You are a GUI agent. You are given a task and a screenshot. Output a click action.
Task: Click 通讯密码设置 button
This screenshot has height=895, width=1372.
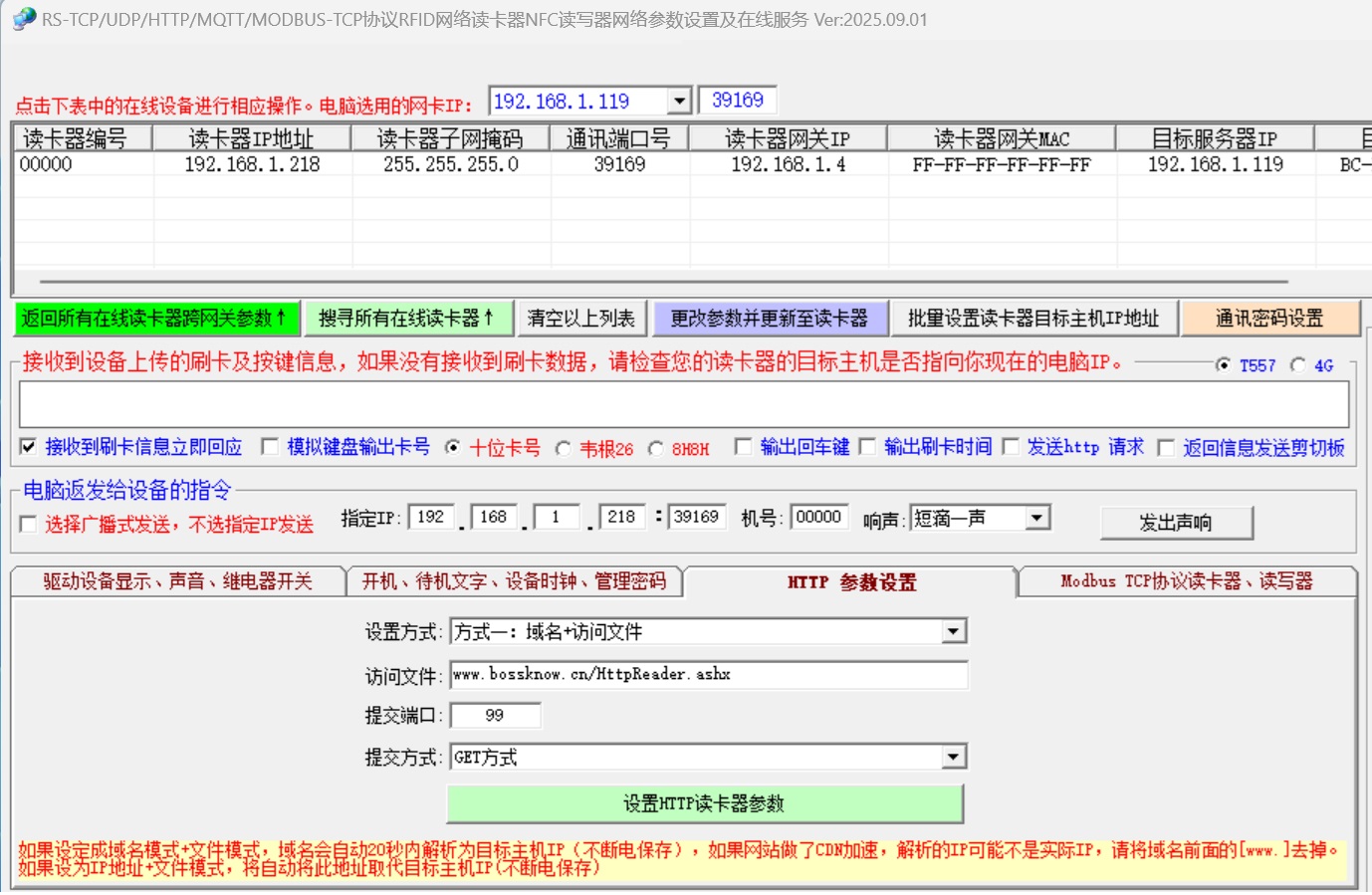tap(1269, 319)
